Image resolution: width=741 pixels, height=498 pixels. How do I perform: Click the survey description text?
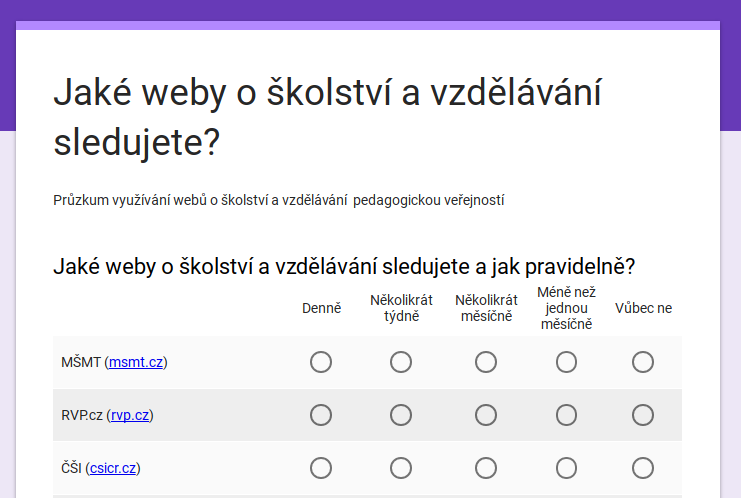pos(278,200)
